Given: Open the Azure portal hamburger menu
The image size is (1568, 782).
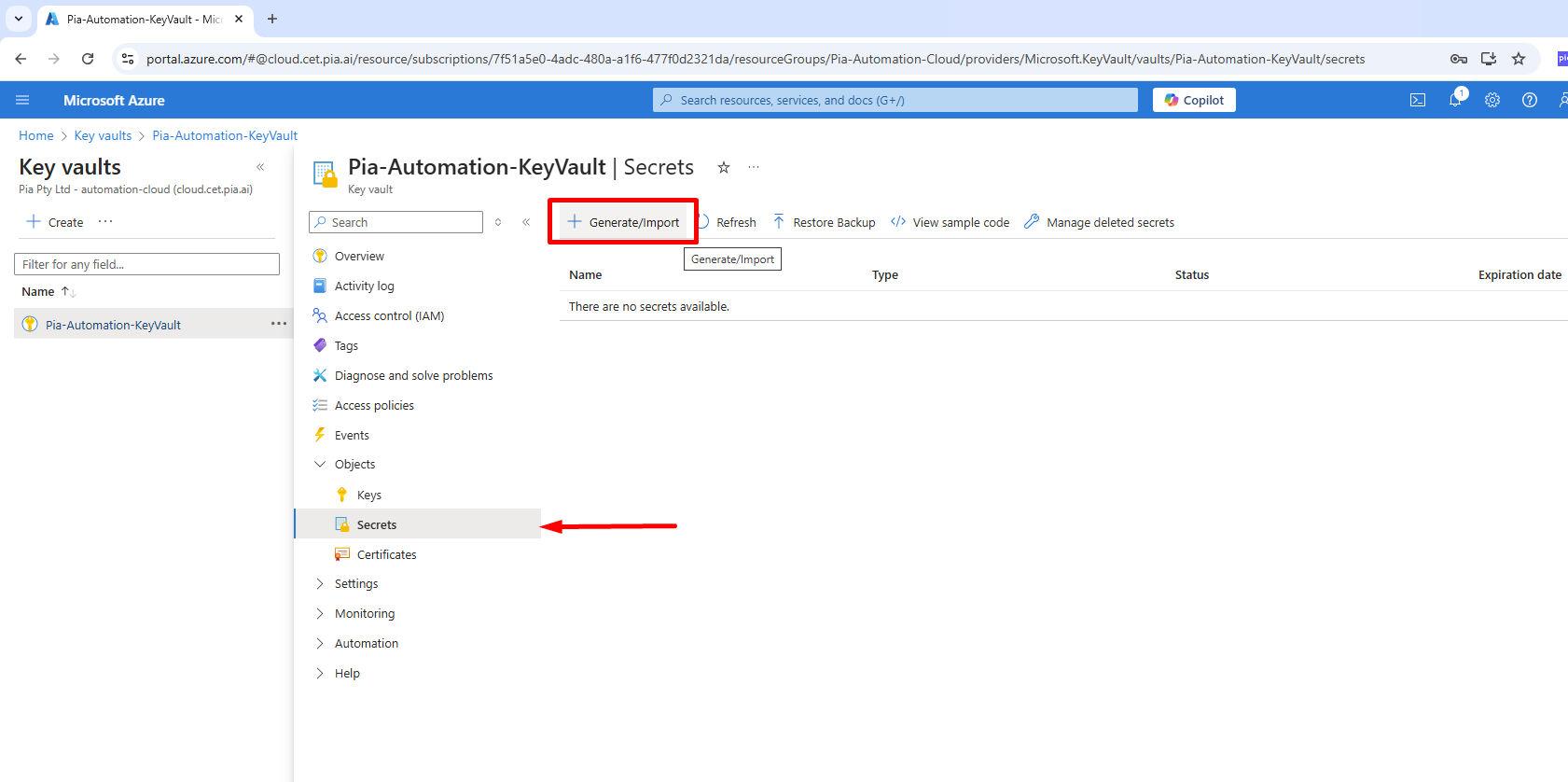Looking at the screenshot, I should (x=22, y=100).
